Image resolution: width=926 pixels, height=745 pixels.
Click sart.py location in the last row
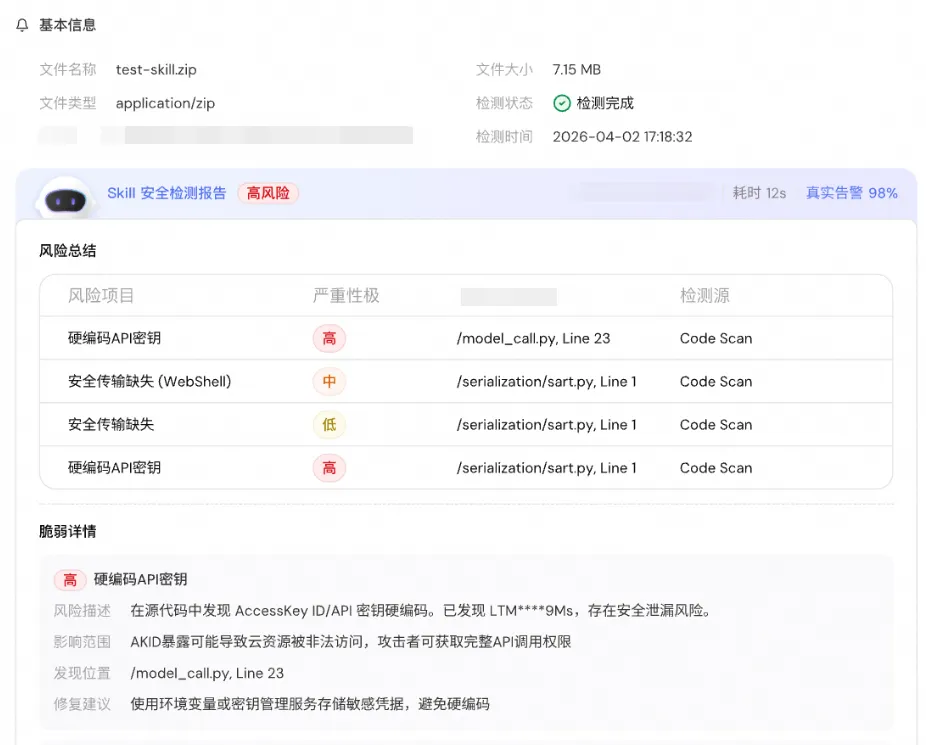click(546, 468)
